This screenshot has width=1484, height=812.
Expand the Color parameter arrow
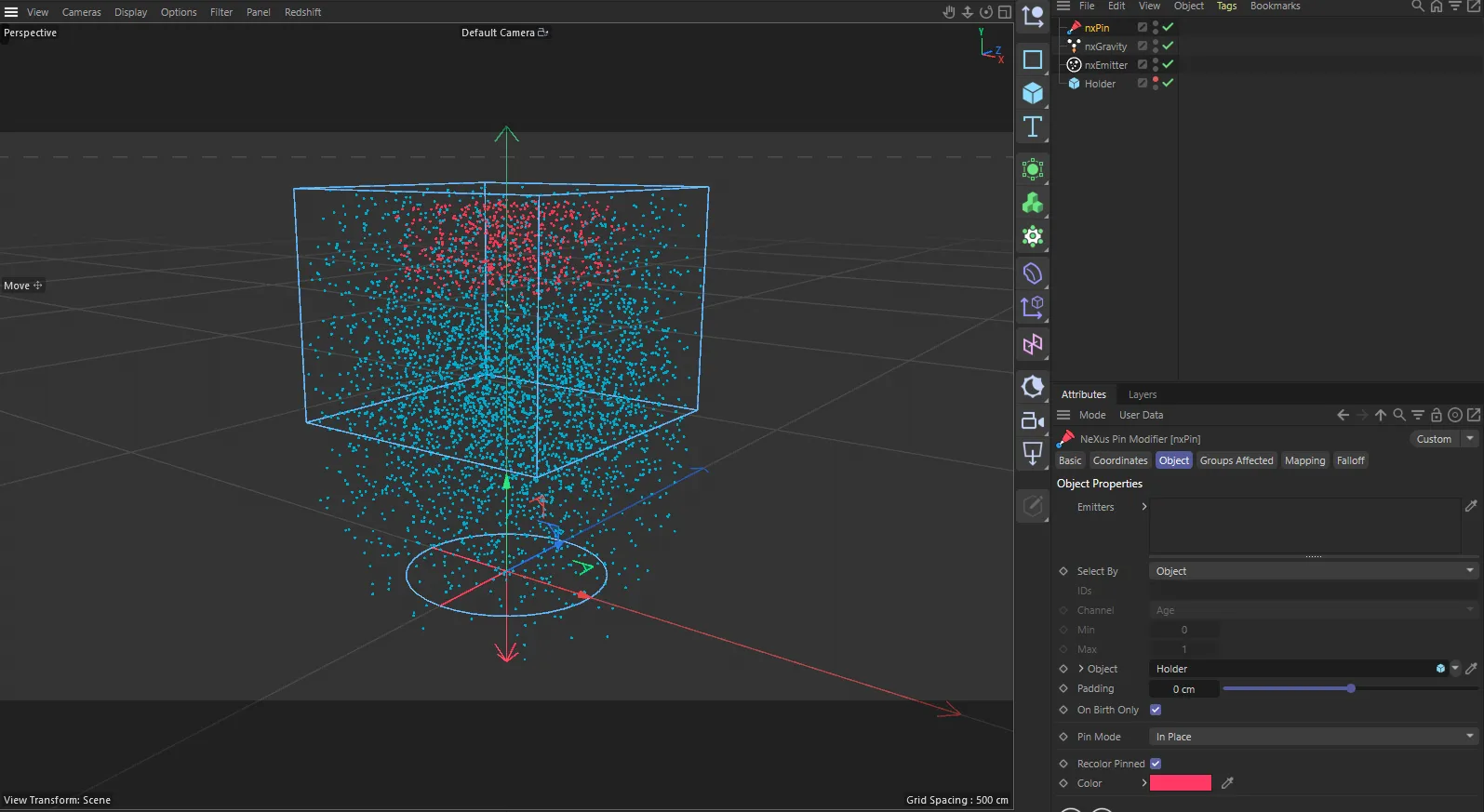[x=1143, y=783]
